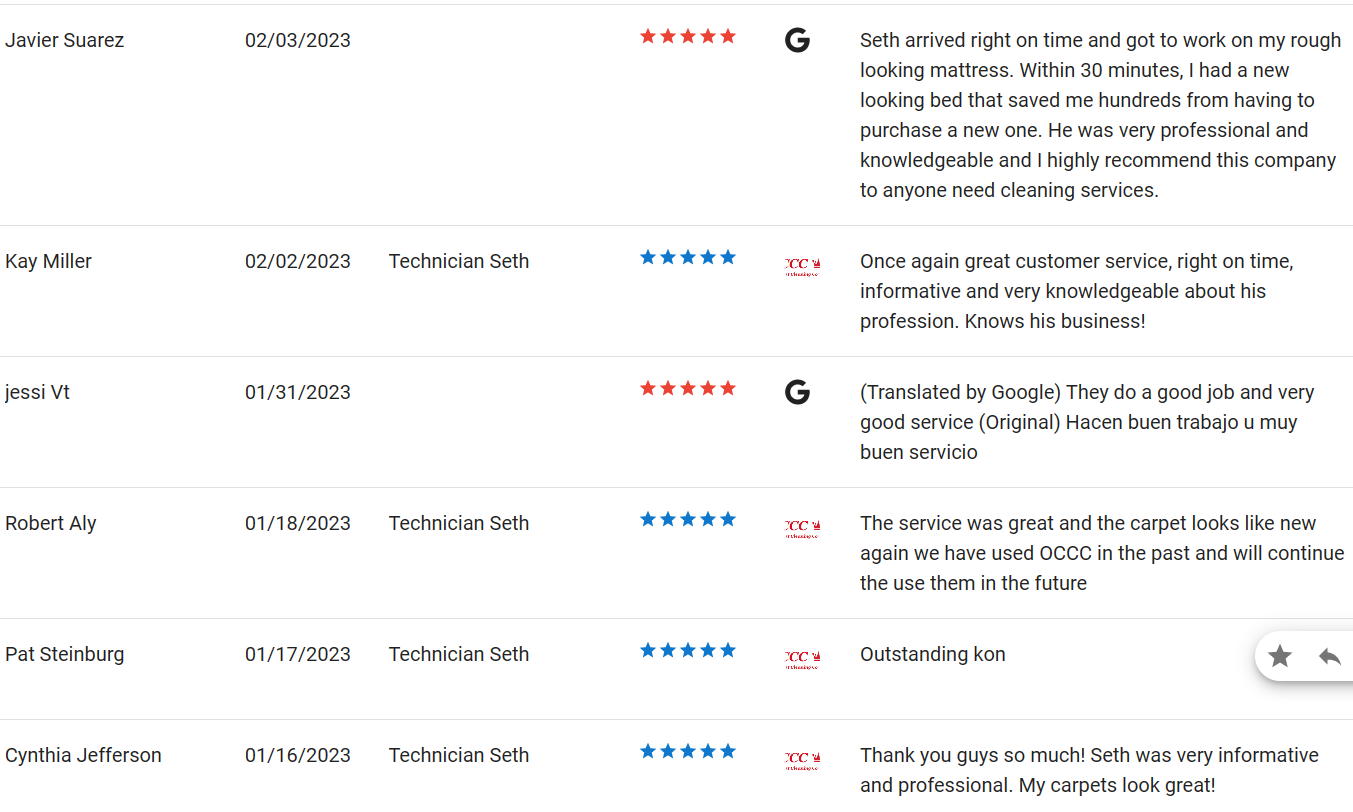Image resolution: width=1353 pixels, height=812 pixels.
Task: Click Kay Miller's blue five-star rating
Action: [x=688, y=258]
